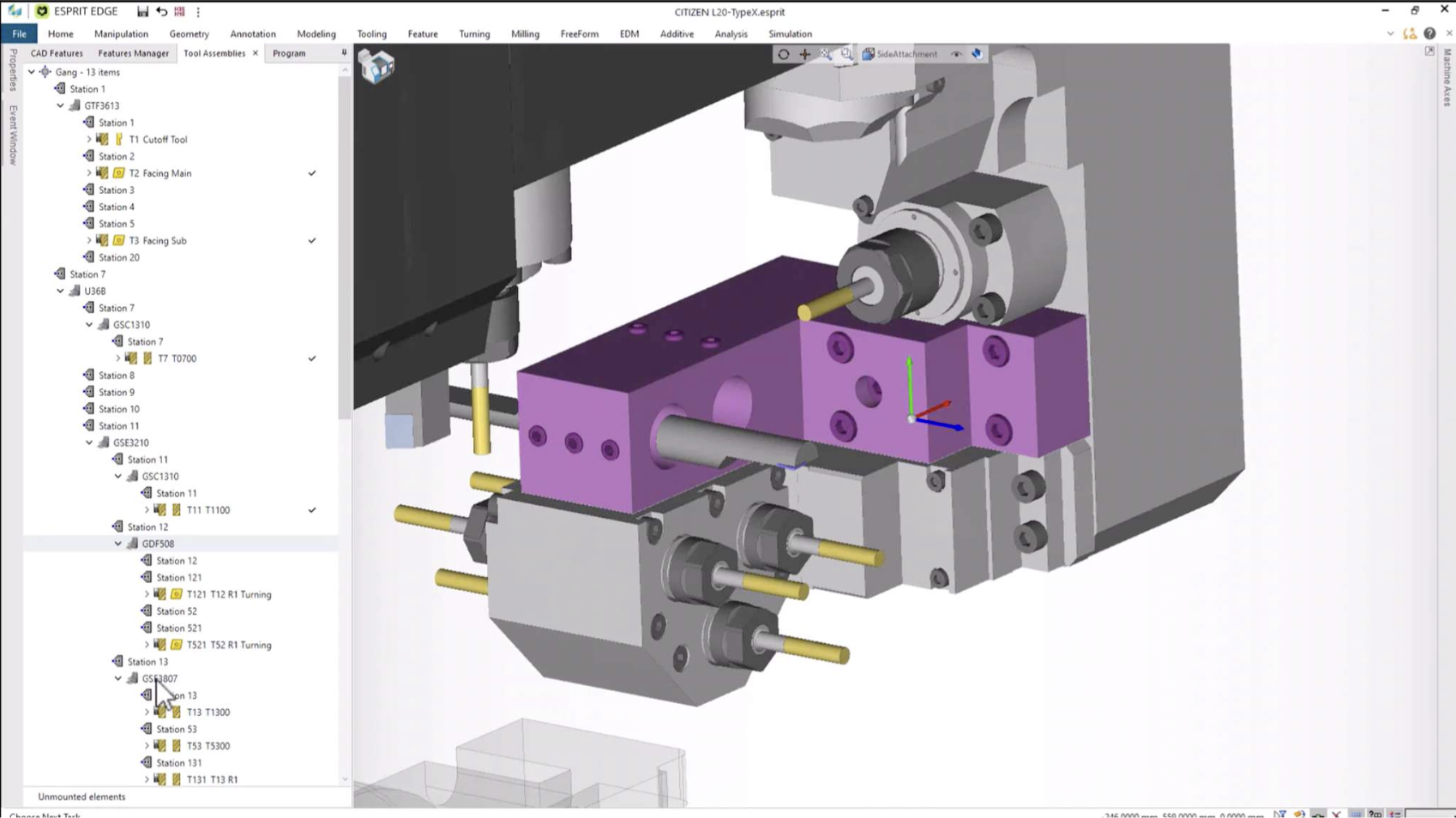Switch to the Features Manager tab

133,53
